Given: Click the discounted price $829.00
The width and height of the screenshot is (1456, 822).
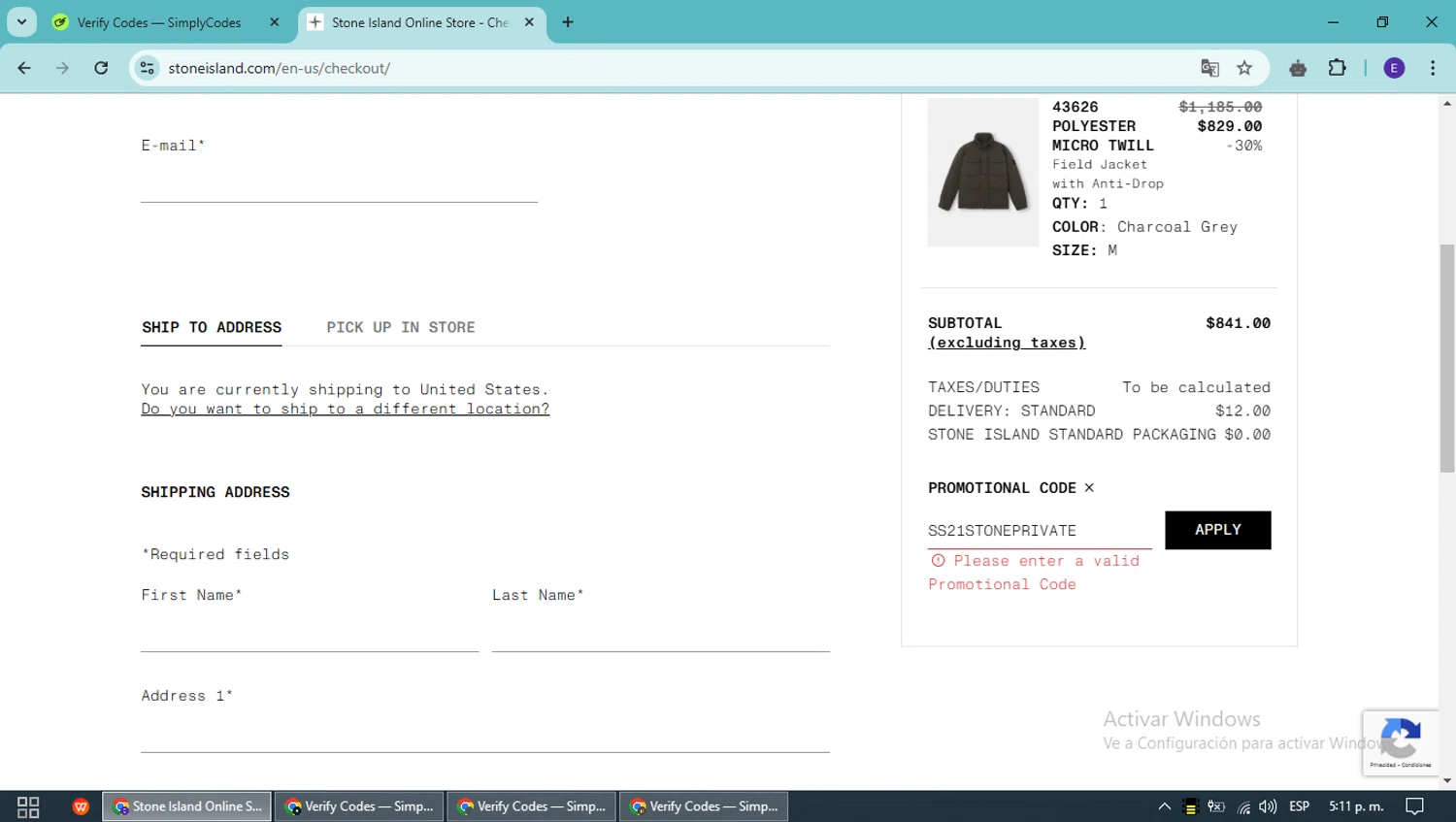Looking at the screenshot, I should (1230, 126).
